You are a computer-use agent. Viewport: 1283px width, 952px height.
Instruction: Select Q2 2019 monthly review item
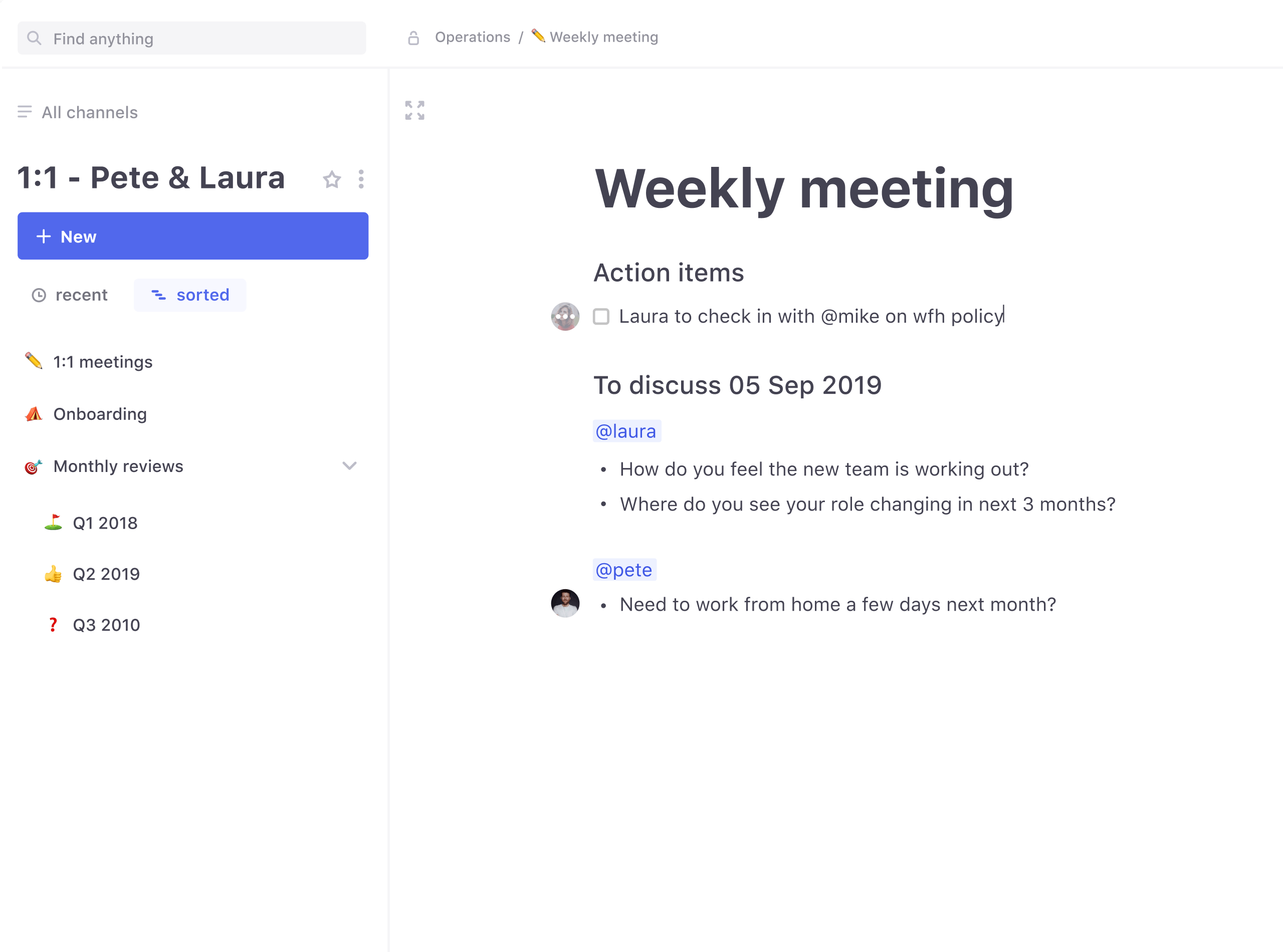point(106,574)
